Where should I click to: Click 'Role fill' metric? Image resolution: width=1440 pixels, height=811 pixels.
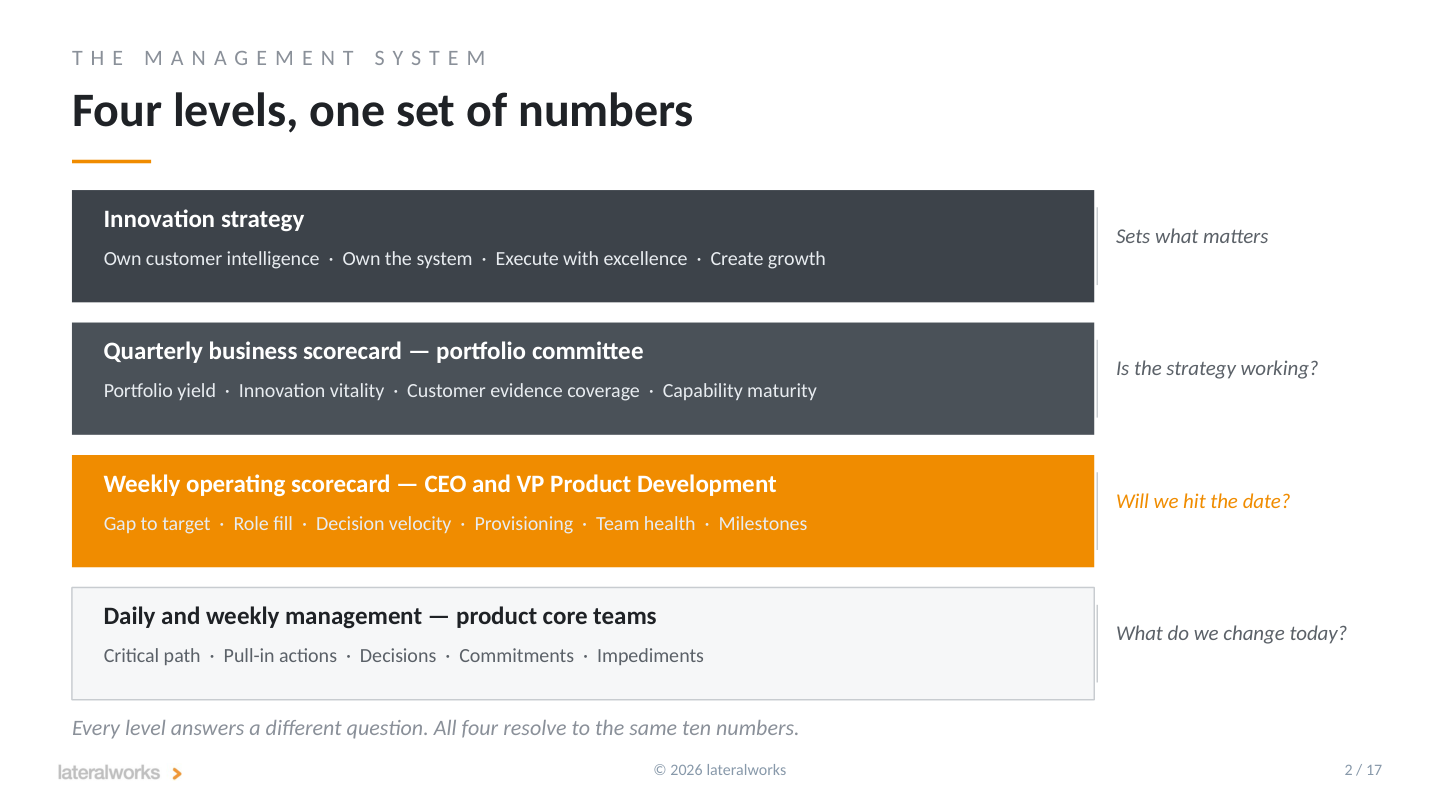(263, 524)
